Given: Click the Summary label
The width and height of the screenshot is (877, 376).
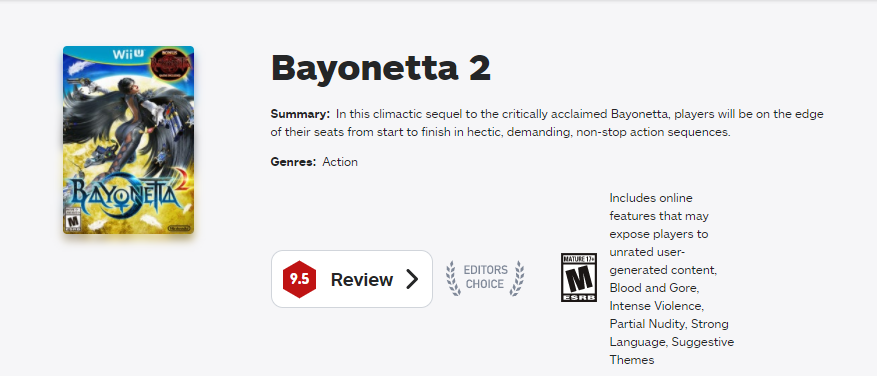Looking at the screenshot, I should point(300,114).
